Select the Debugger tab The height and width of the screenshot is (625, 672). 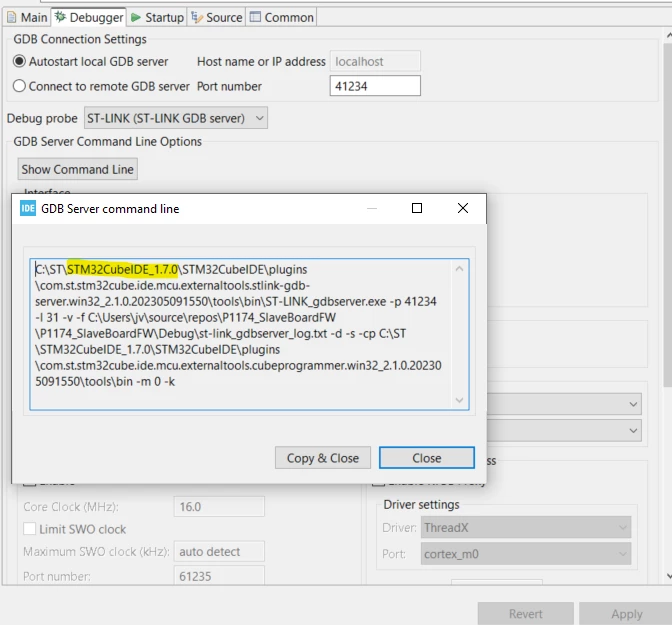click(89, 18)
